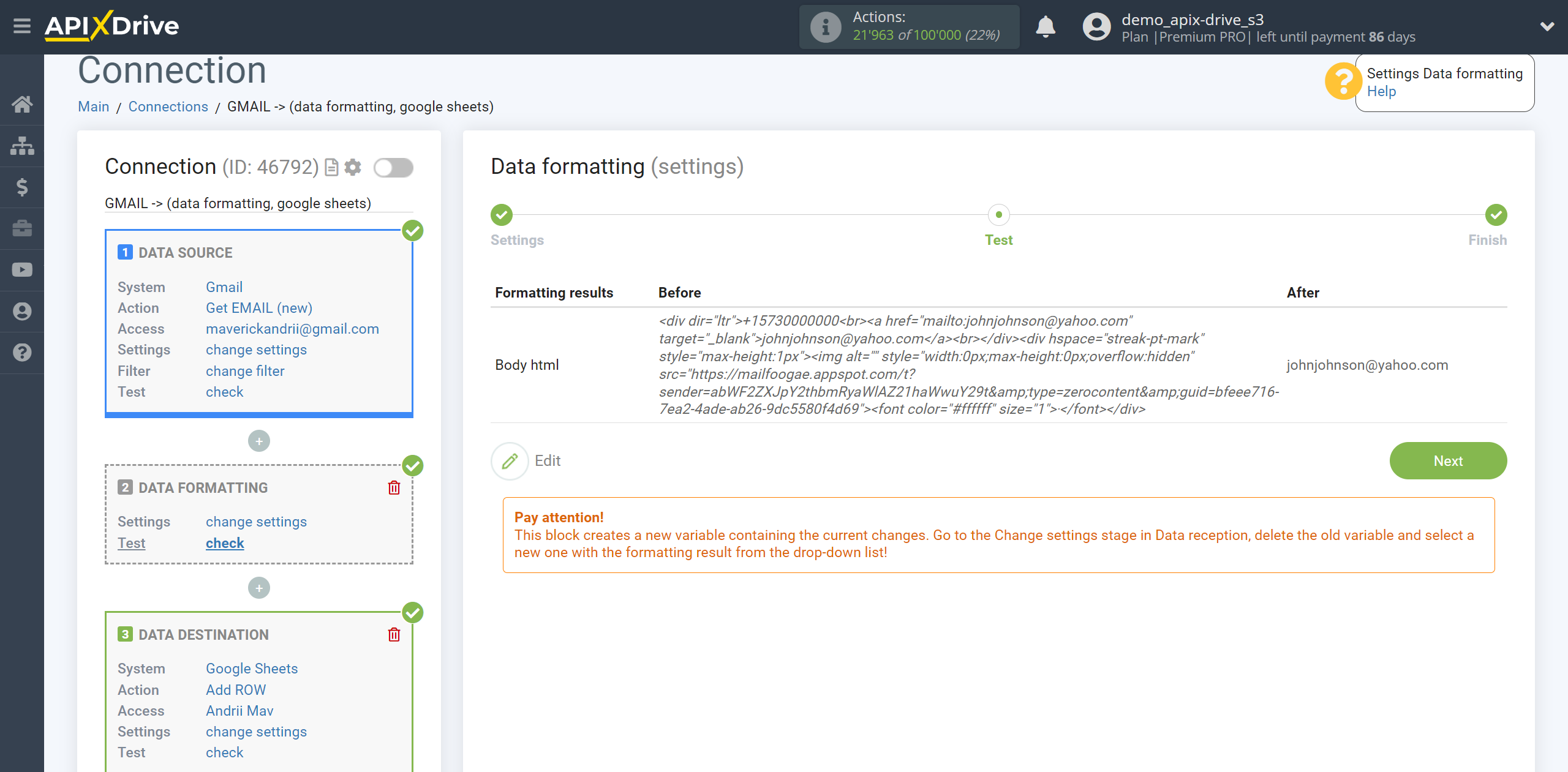The width and height of the screenshot is (1568, 772).
Task: Click Google Sheets system link
Action: coord(252,669)
